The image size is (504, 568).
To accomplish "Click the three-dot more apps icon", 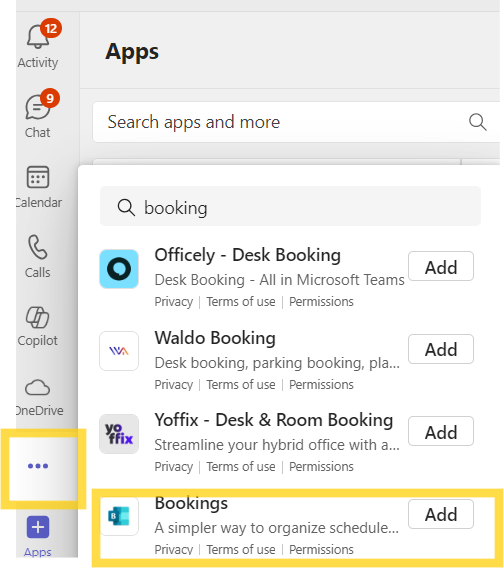I will pyautogui.click(x=38, y=466).
